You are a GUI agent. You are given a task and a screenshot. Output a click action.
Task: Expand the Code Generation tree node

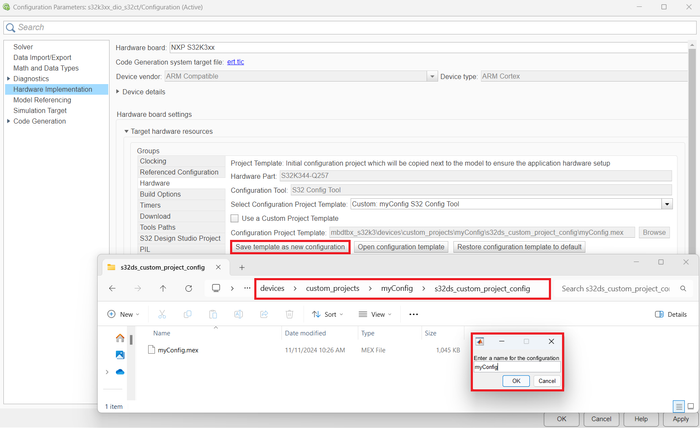click(8, 121)
